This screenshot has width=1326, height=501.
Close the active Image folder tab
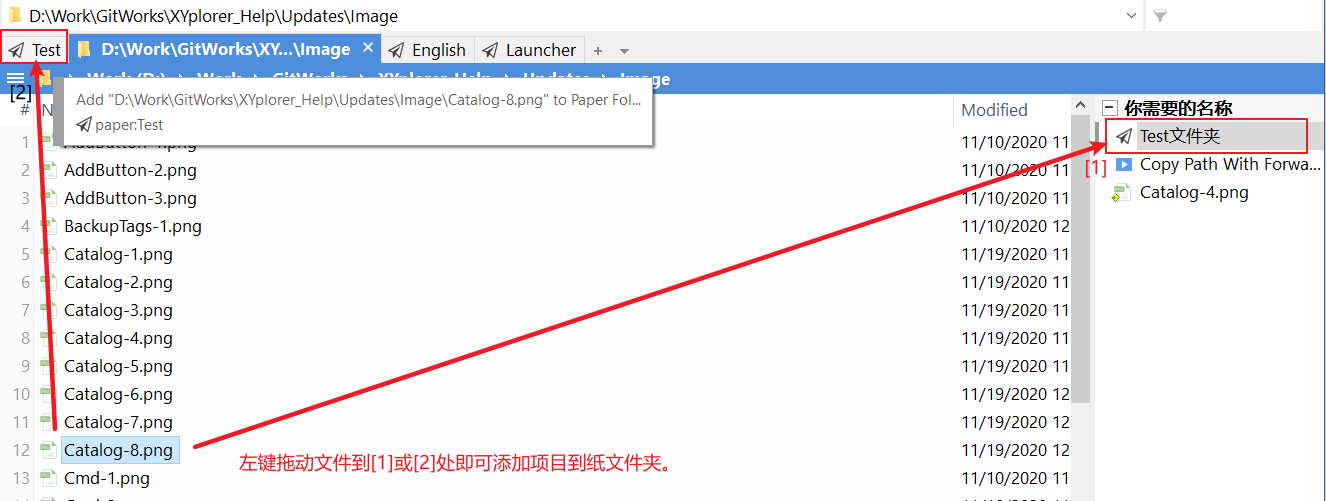point(368,48)
